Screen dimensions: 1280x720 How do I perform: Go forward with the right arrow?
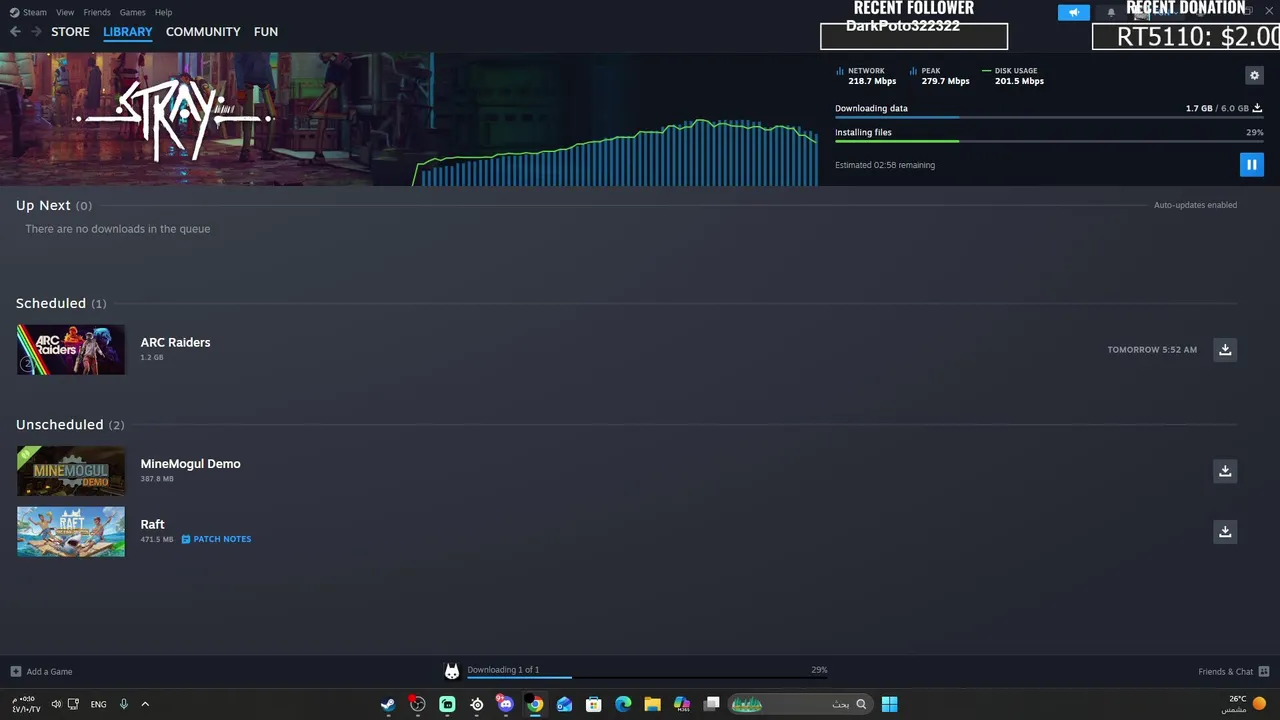pos(36,32)
